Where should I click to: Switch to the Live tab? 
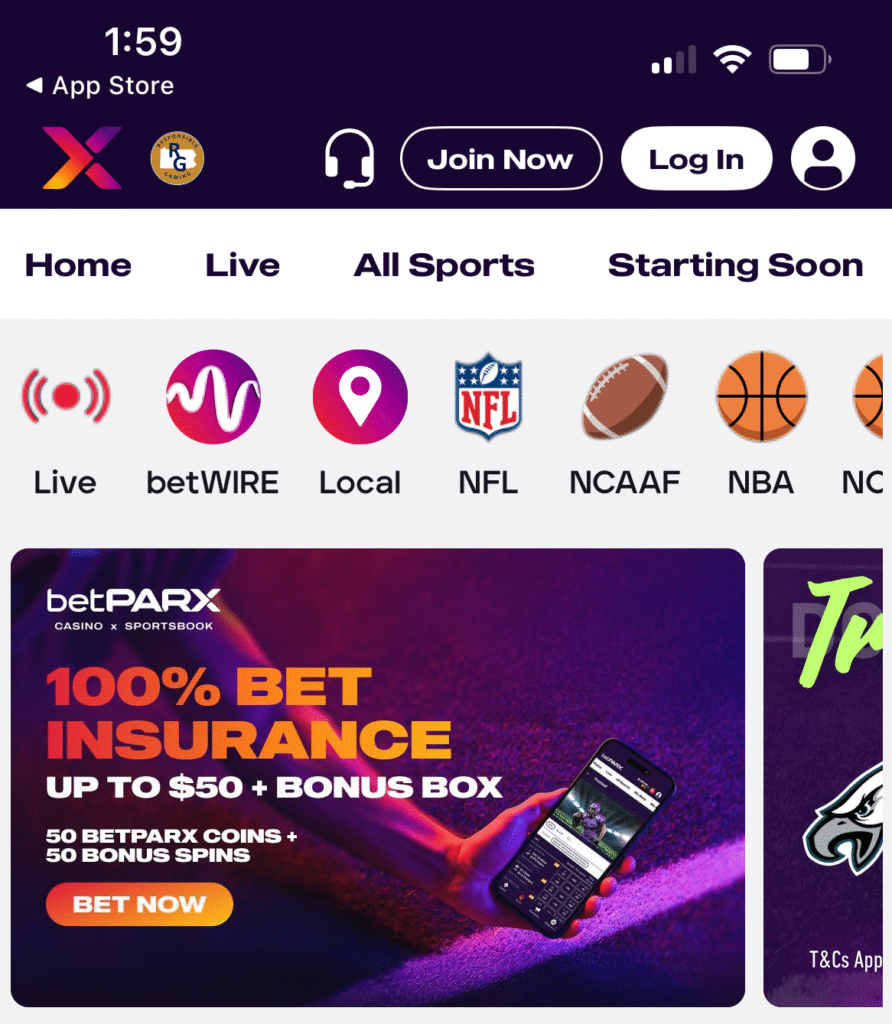[x=243, y=265]
